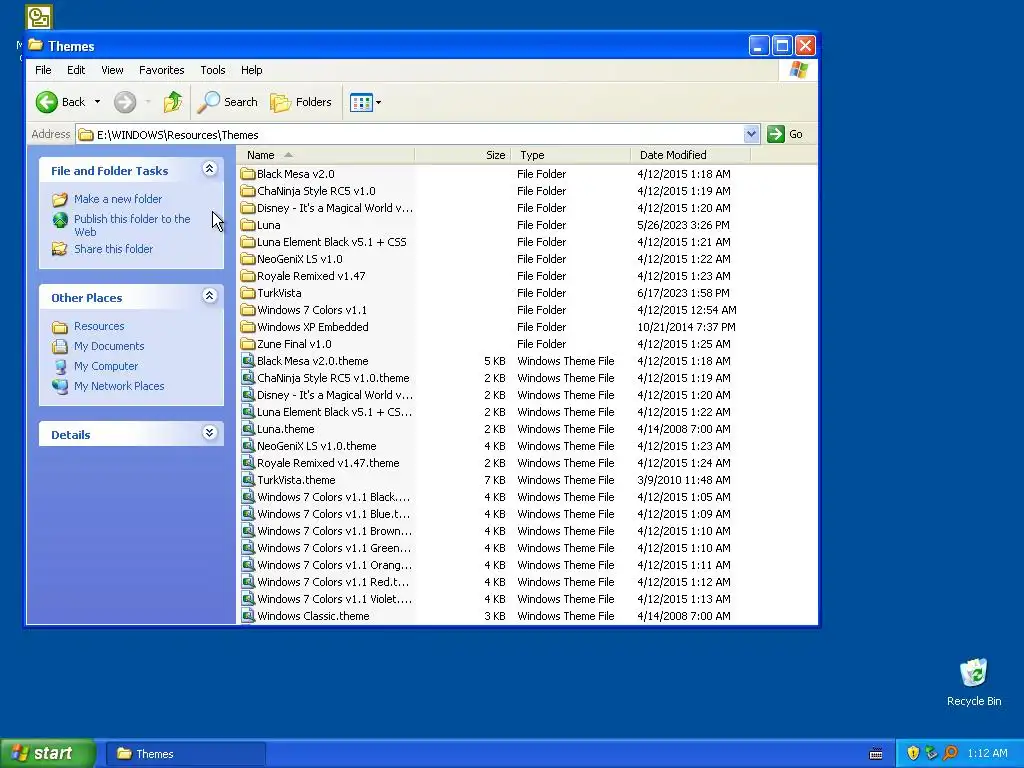The width and height of the screenshot is (1024, 768).
Task: Sort by Type column header
Action: tap(571, 155)
